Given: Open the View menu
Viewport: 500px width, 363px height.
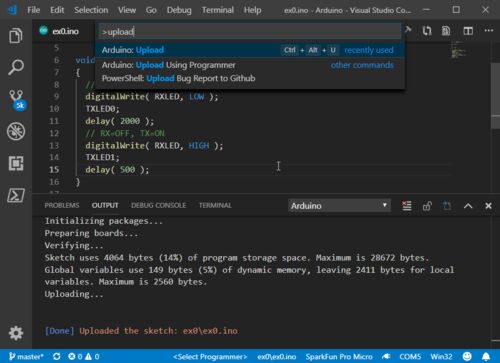Looking at the screenshot, I should pos(127,10).
